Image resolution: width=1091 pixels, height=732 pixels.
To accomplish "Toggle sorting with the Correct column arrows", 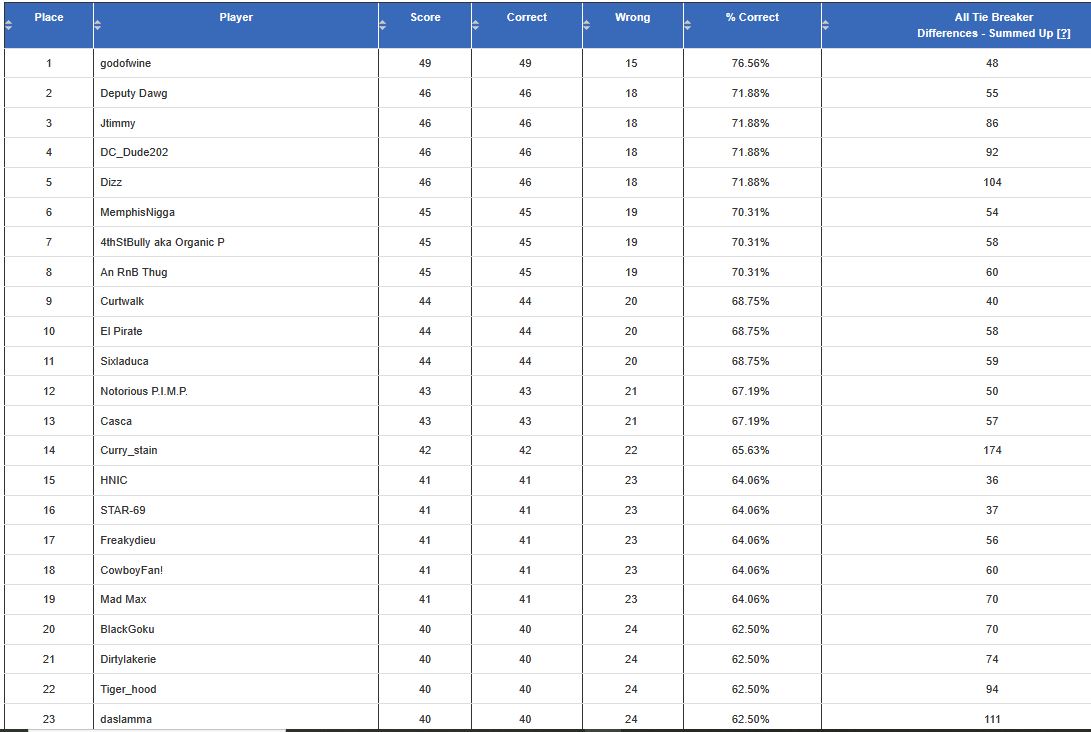I will pos(476,25).
